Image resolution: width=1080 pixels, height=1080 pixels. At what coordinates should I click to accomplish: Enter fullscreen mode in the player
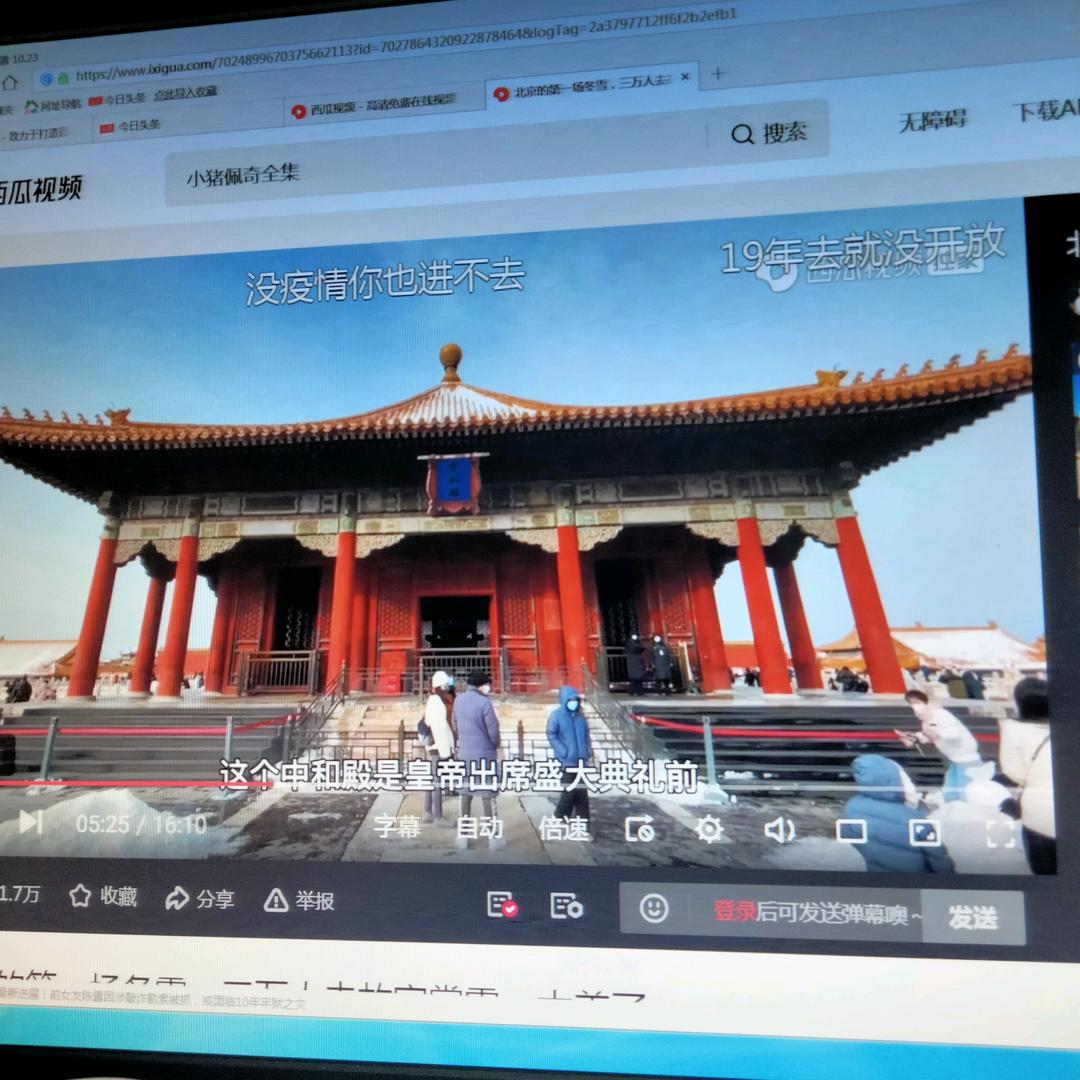[1001, 833]
